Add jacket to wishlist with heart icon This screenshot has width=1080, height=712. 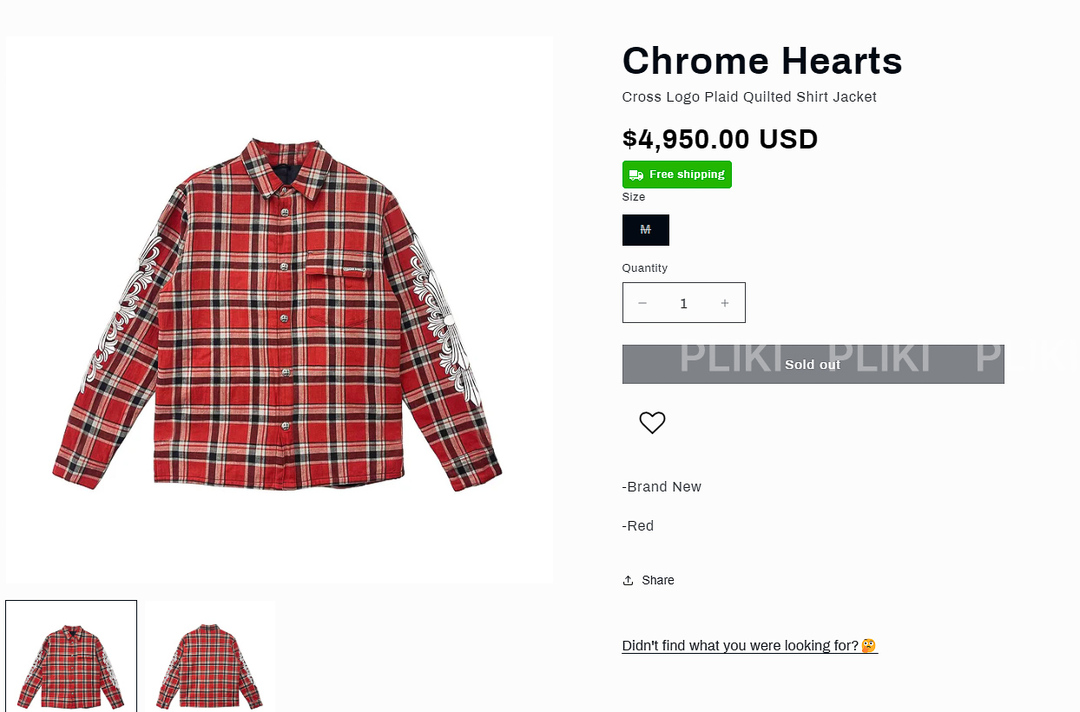(652, 423)
